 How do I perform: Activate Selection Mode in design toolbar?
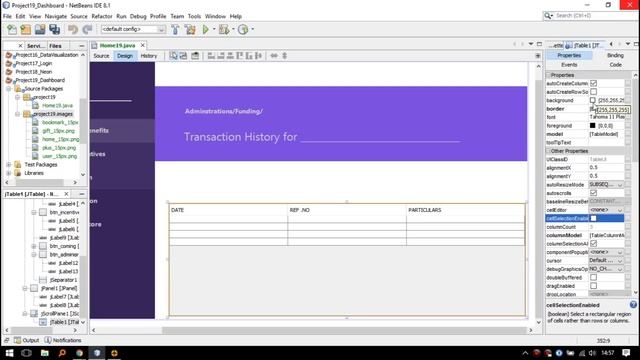173,56
